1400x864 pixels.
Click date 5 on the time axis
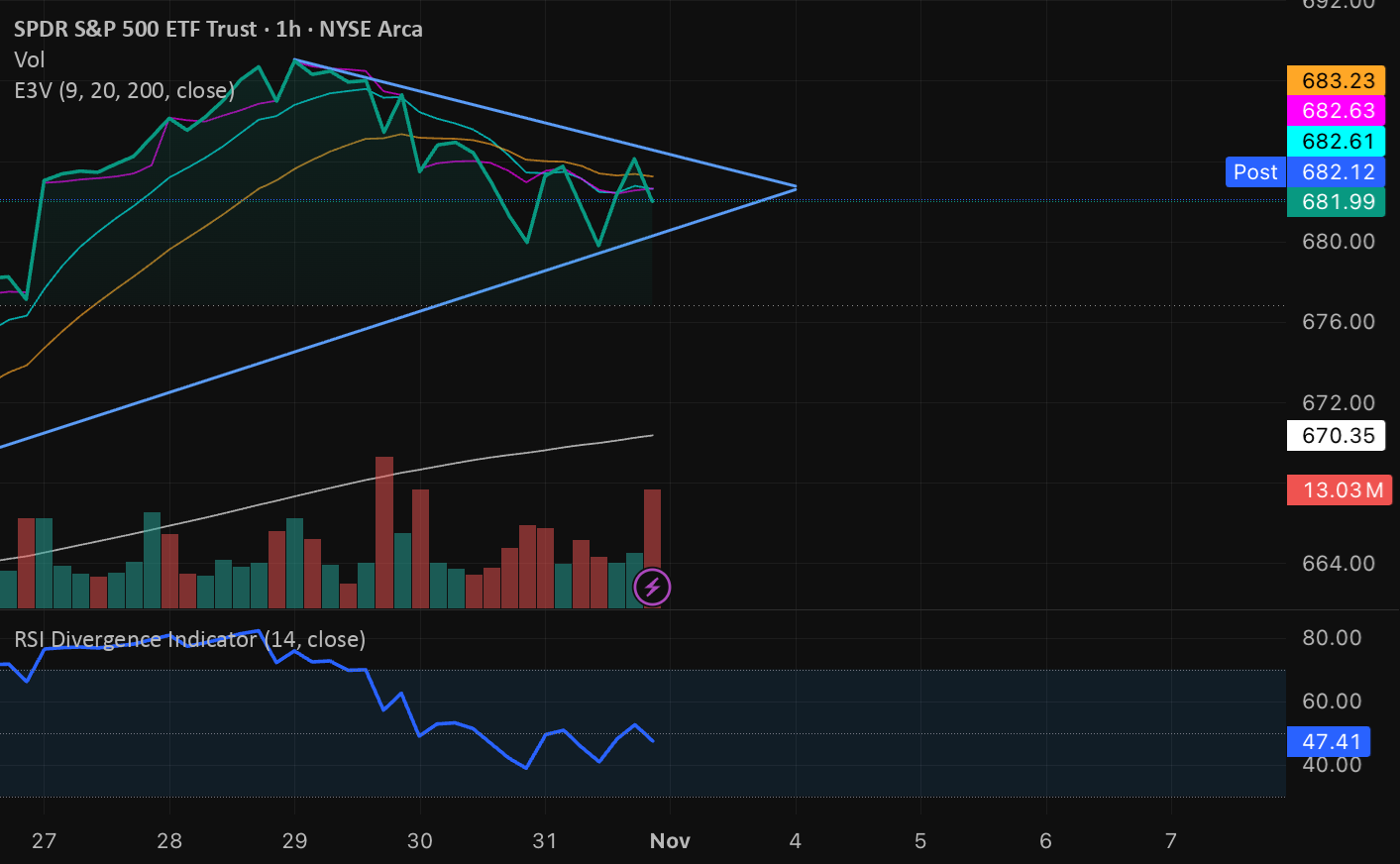920,840
